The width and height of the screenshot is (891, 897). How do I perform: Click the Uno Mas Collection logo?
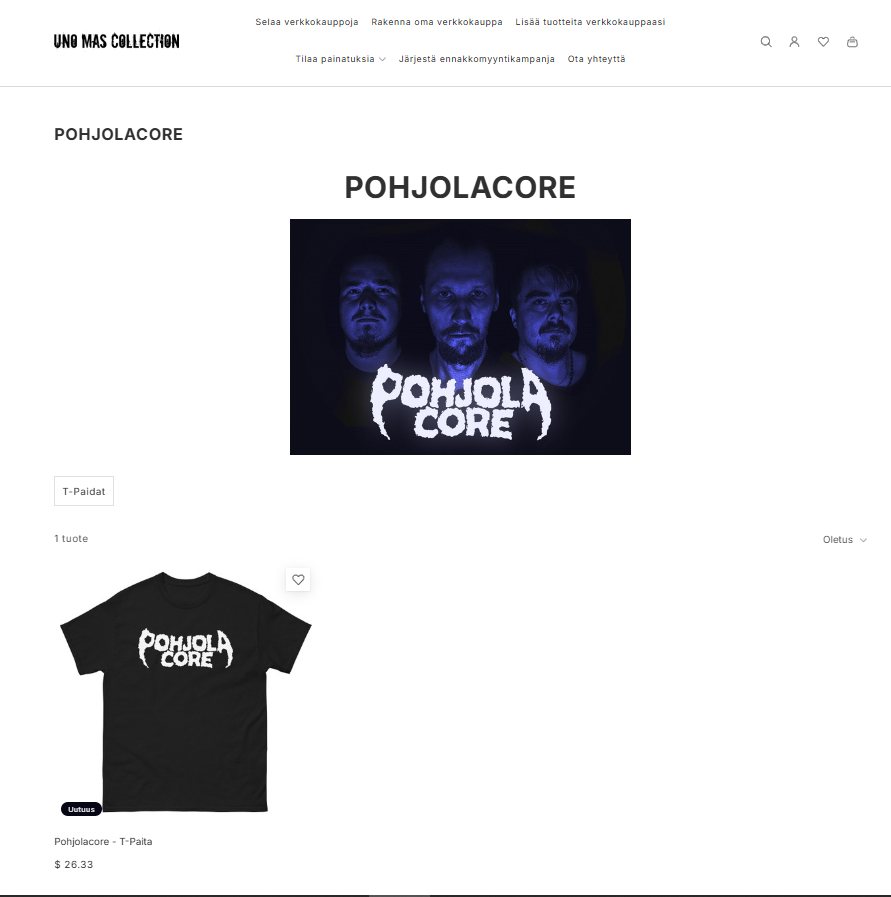(x=117, y=41)
